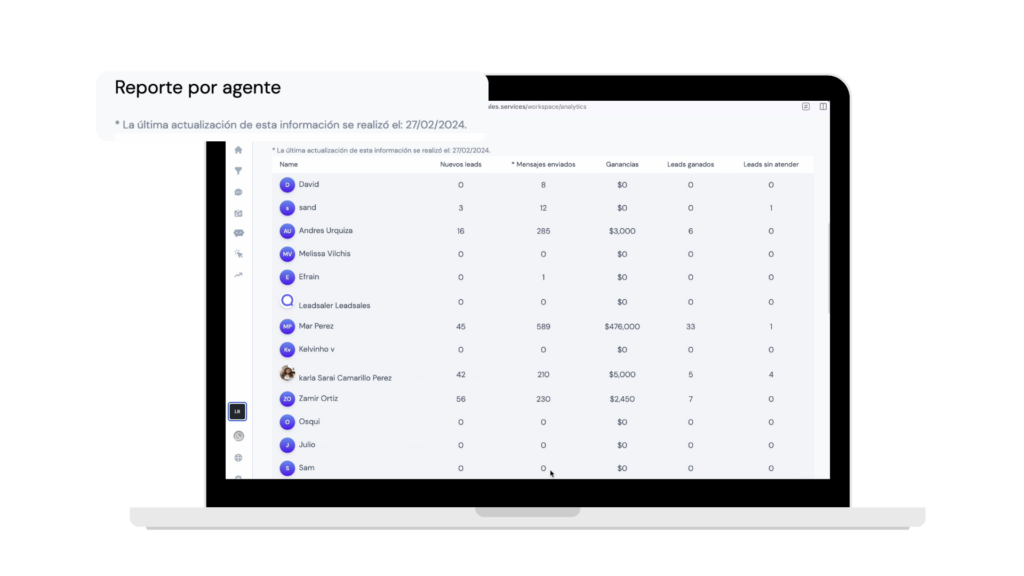Open the funnel icon in sidebar
The image size is (1024, 576).
point(238,171)
